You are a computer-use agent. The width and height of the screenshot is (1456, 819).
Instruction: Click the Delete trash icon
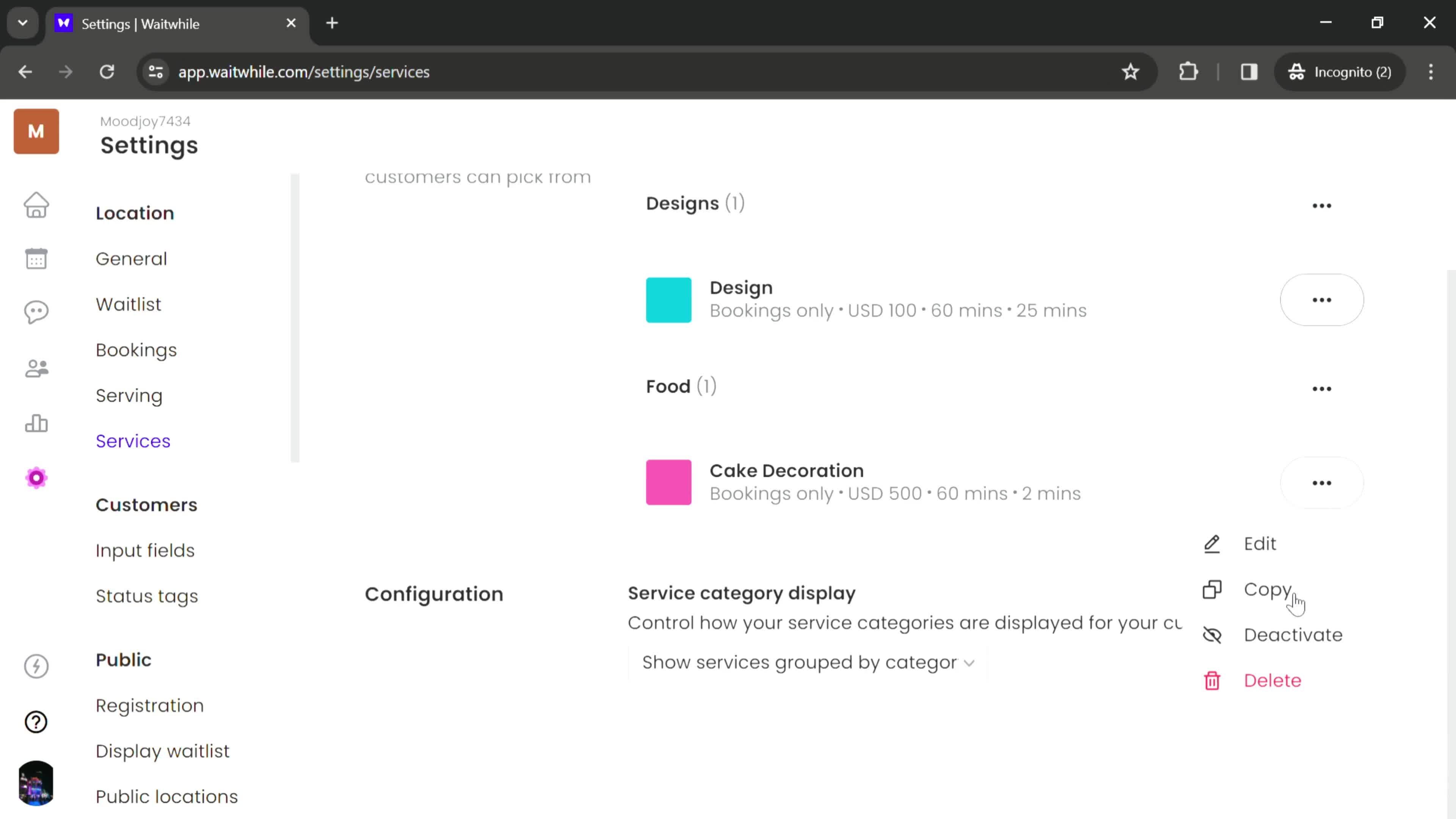click(x=1212, y=681)
